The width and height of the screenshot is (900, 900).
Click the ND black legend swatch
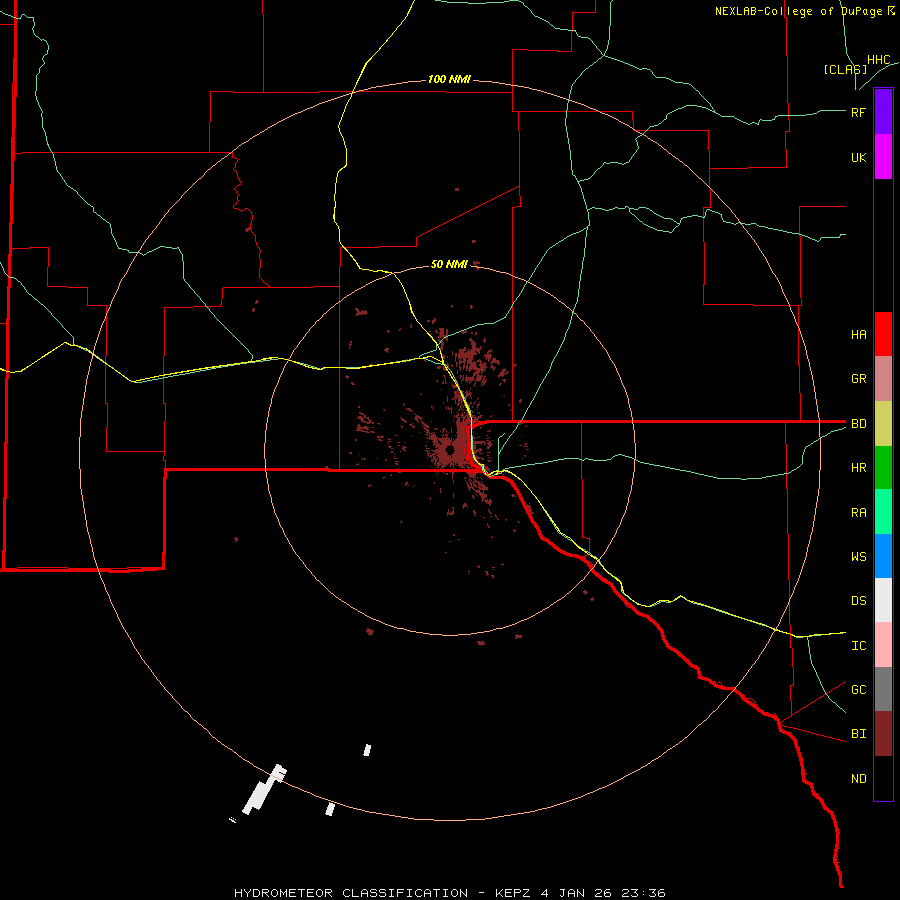click(883, 778)
